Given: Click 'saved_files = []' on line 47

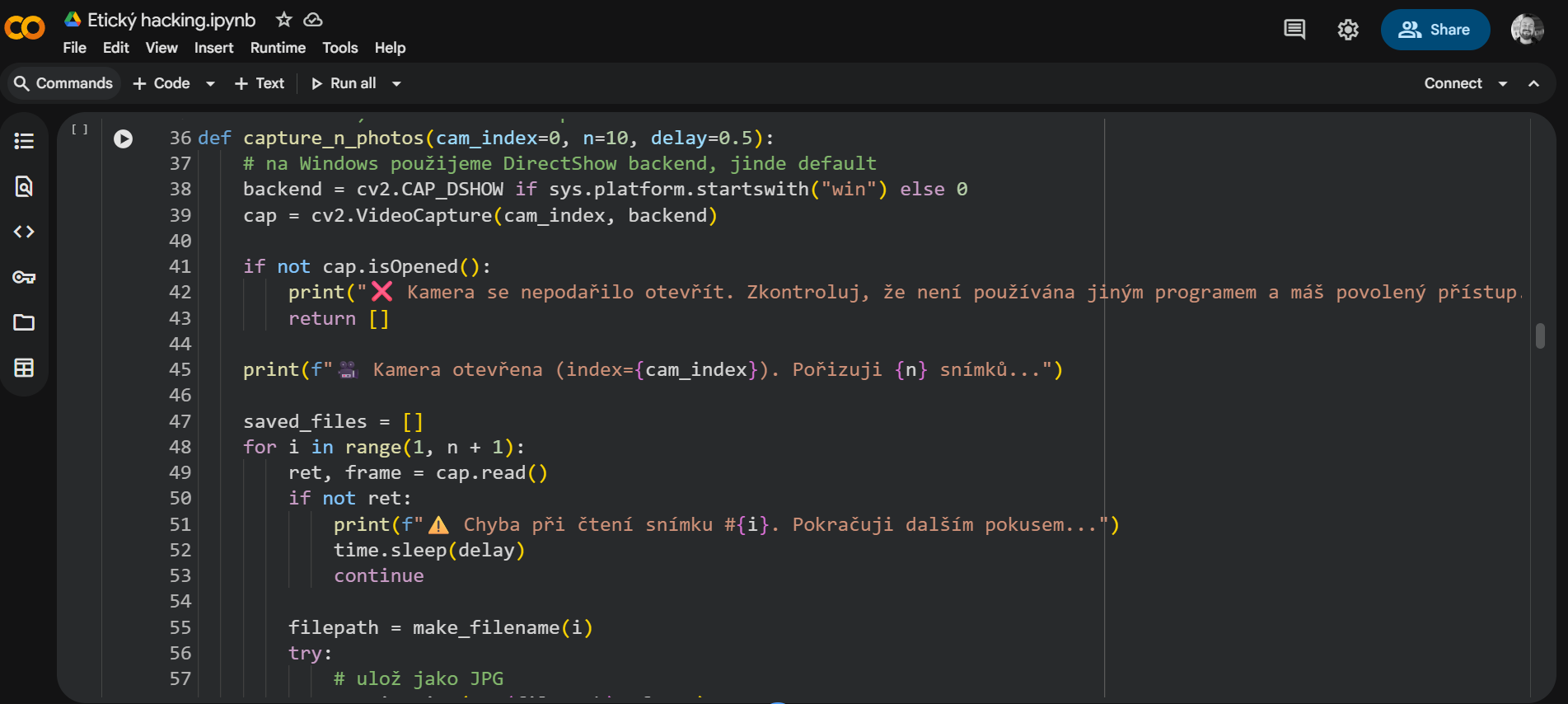Looking at the screenshot, I should (333, 421).
